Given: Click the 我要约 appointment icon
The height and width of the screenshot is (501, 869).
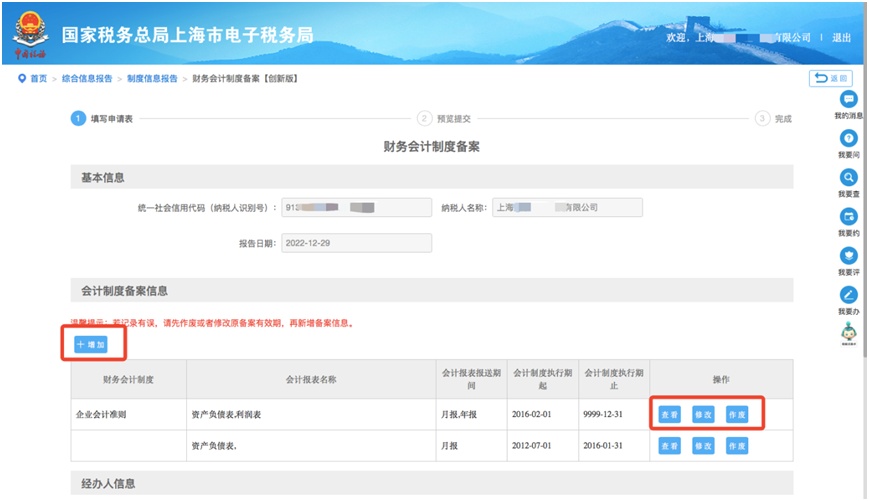Looking at the screenshot, I should [x=848, y=217].
